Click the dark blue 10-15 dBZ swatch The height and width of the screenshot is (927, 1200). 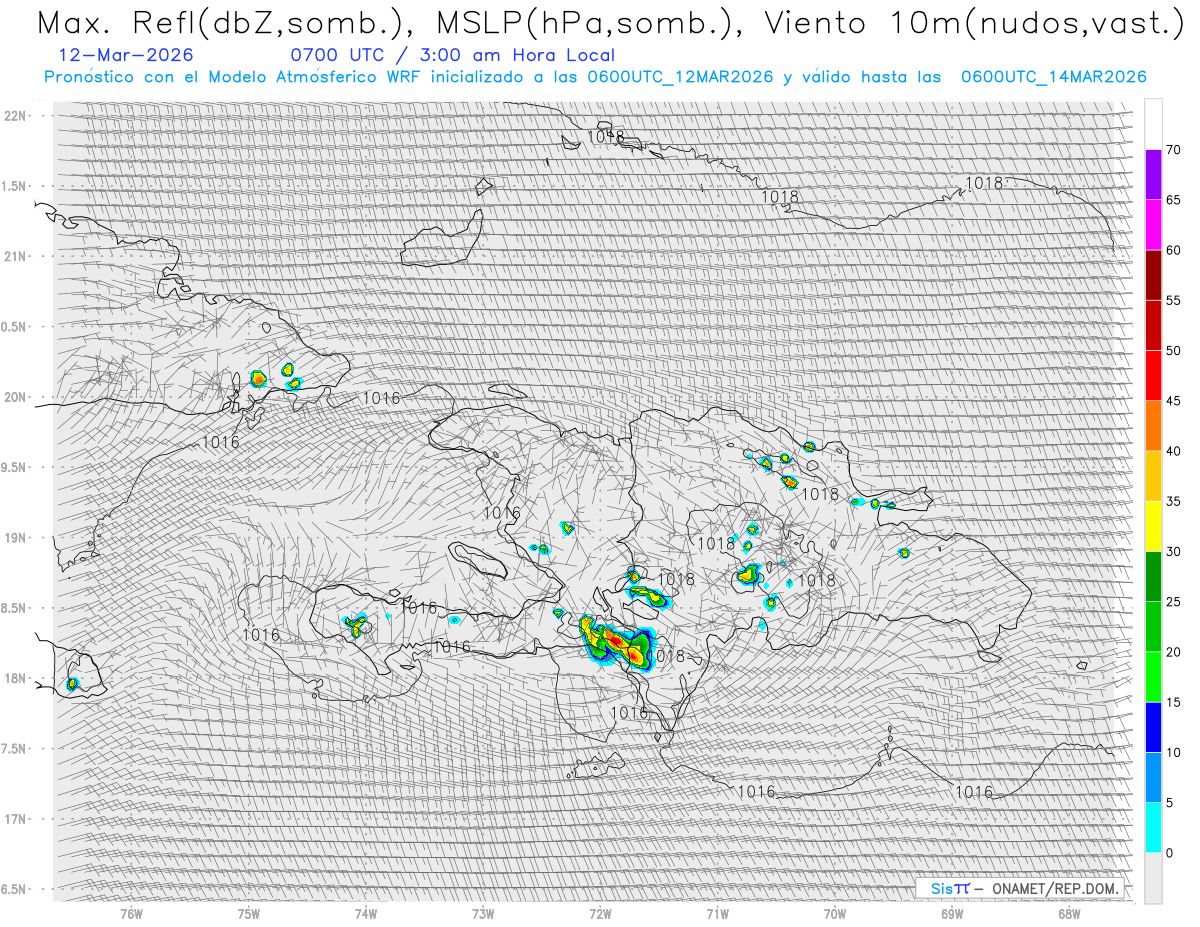click(1153, 727)
